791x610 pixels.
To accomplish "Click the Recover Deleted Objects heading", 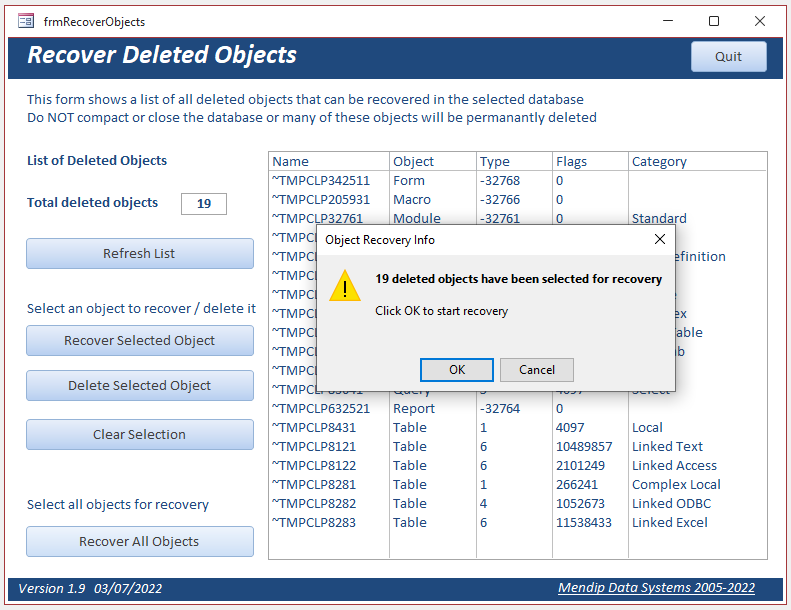I will tap(162, 55).
